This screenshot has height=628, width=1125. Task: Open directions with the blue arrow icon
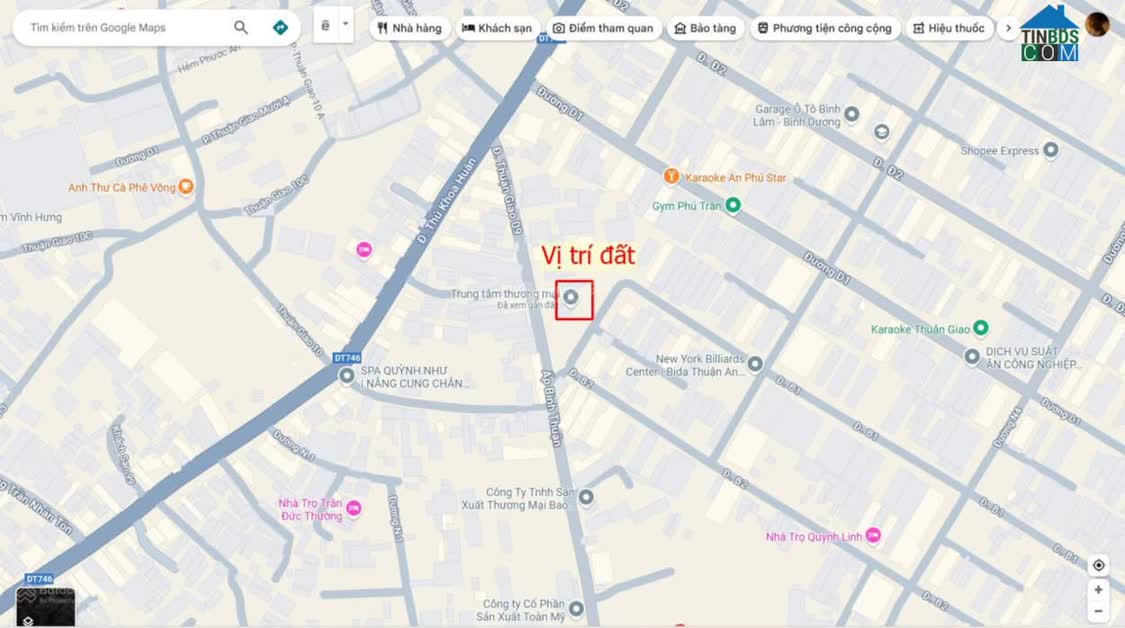click(x=281, y=27)
